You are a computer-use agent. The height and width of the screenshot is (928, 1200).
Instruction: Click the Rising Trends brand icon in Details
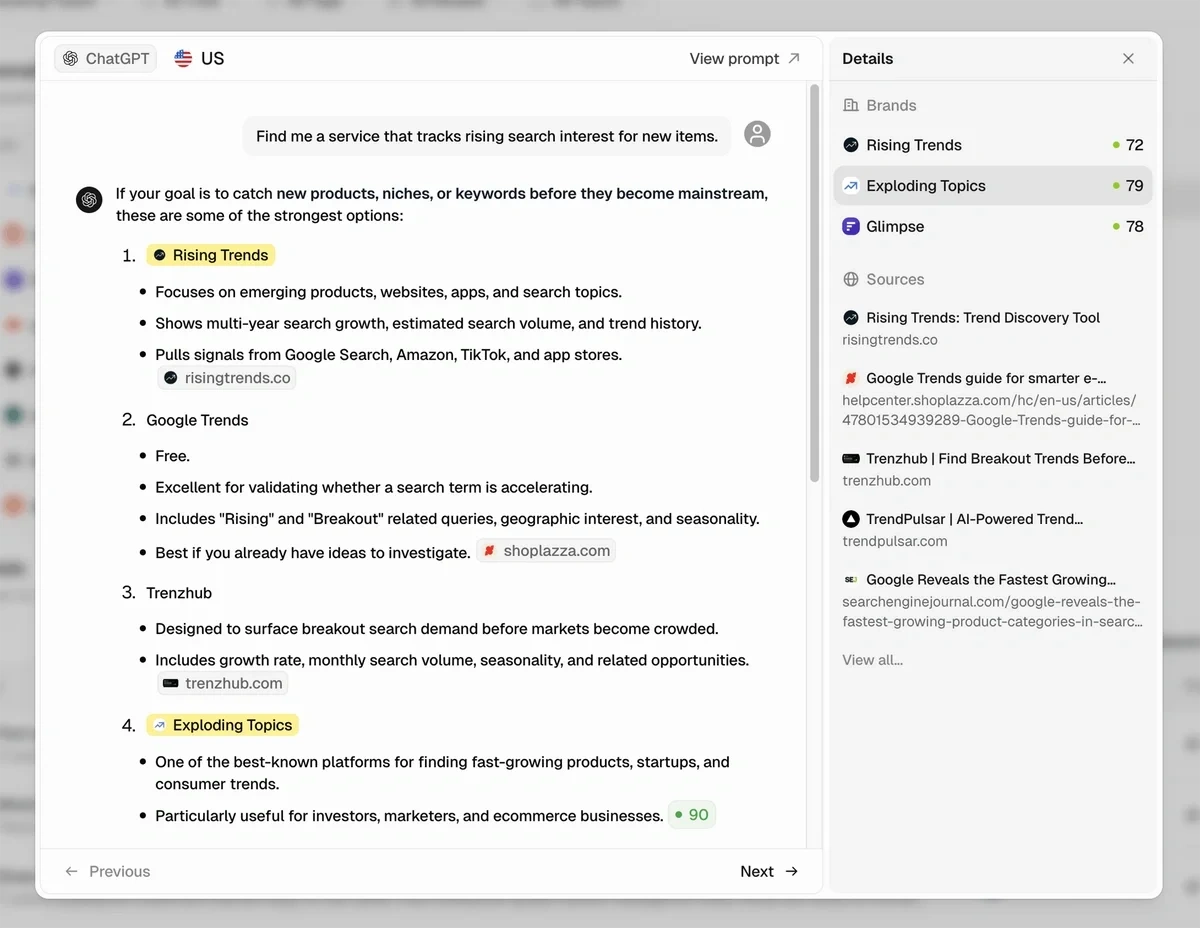click(851, 145)
